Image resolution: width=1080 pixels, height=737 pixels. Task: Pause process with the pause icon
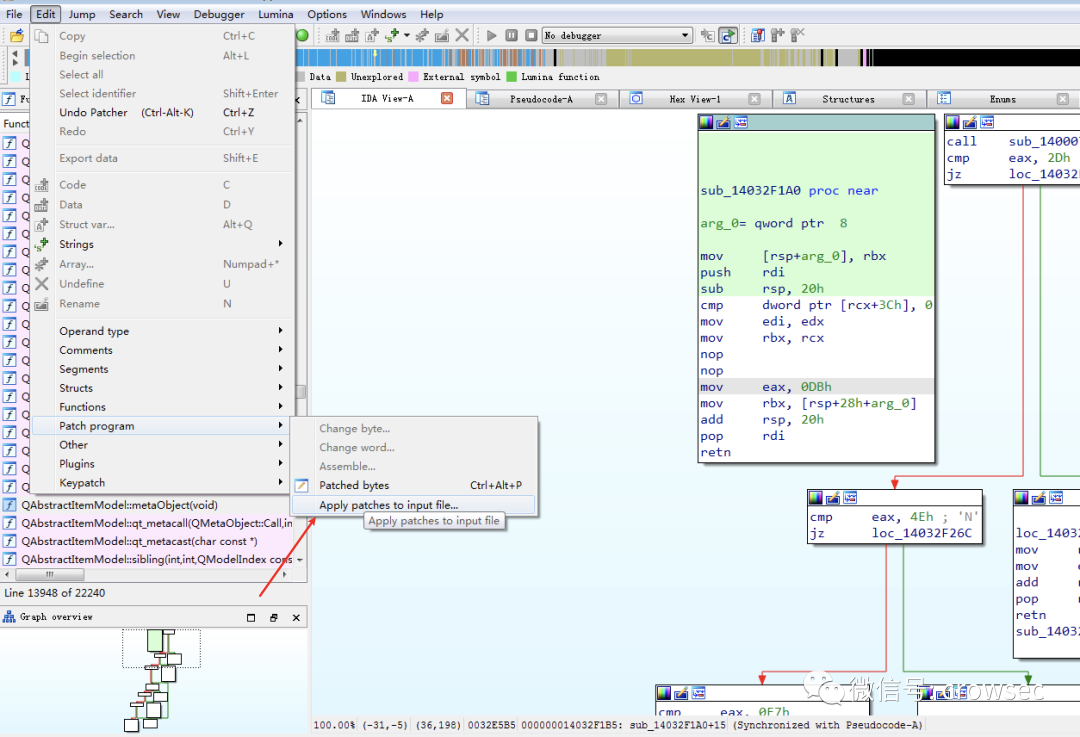[511, 35]
